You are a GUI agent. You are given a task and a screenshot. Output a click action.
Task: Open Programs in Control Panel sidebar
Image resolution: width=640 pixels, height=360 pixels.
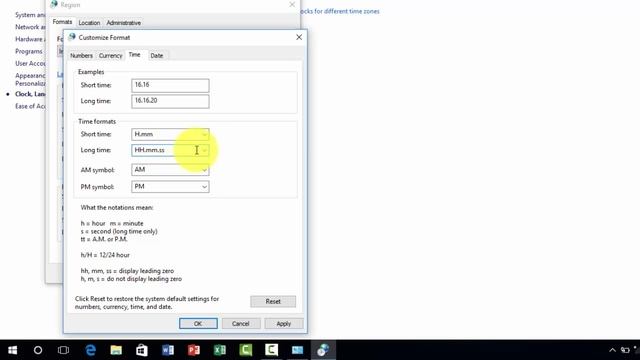tap(29, 51)
